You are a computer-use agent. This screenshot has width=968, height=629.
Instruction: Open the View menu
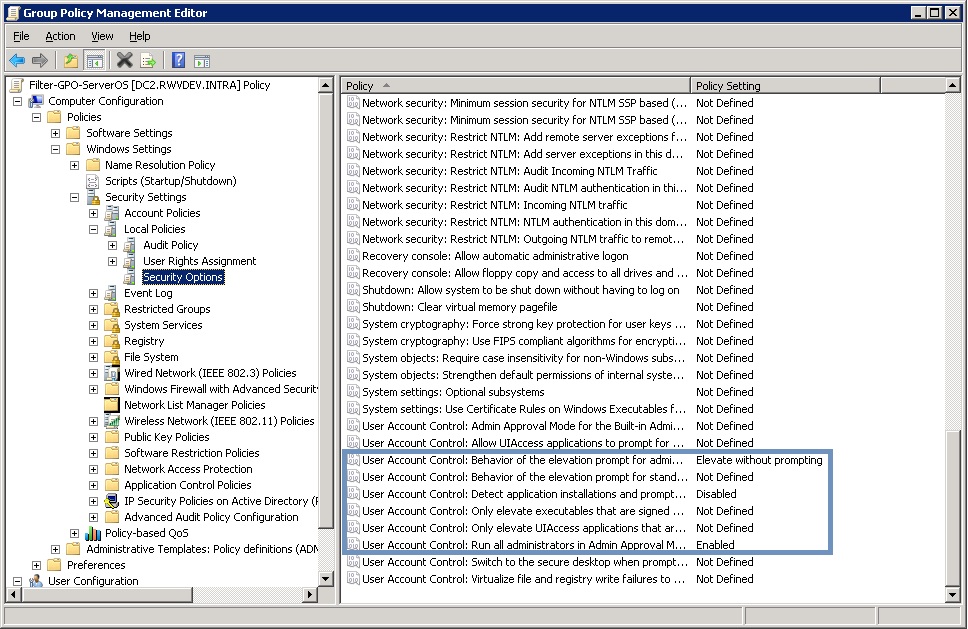point(101,36)
